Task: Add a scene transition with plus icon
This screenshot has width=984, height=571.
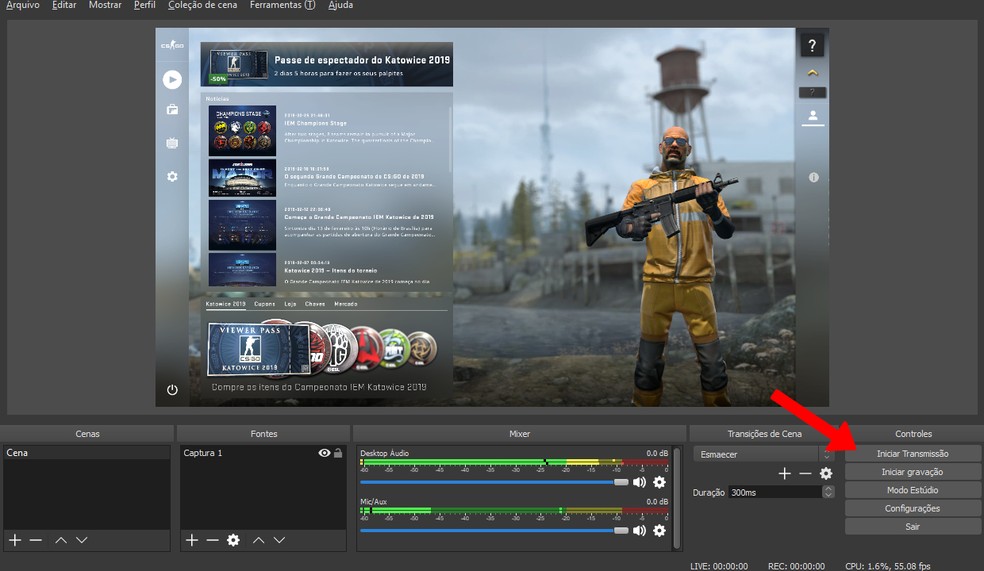Action: pyautogui.click(x=784, y=473)
